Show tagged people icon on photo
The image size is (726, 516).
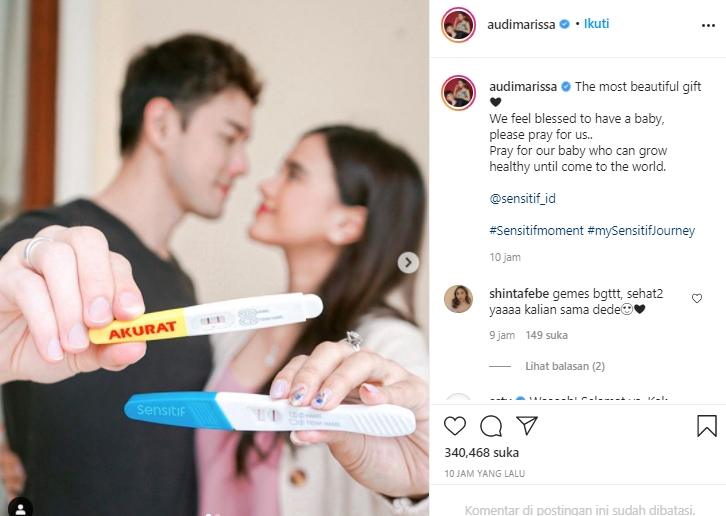pyautogui.click(x=20, y=508)
